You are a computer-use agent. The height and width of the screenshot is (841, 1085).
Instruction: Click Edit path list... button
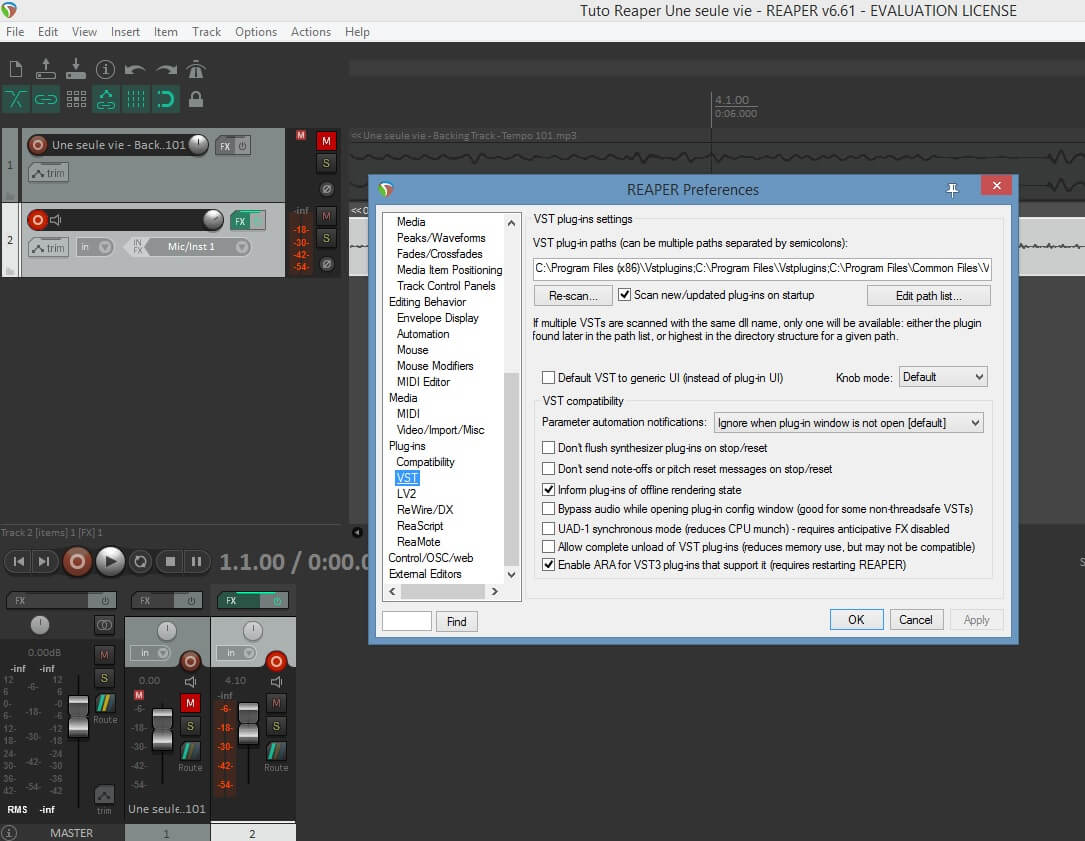point(929,296)
